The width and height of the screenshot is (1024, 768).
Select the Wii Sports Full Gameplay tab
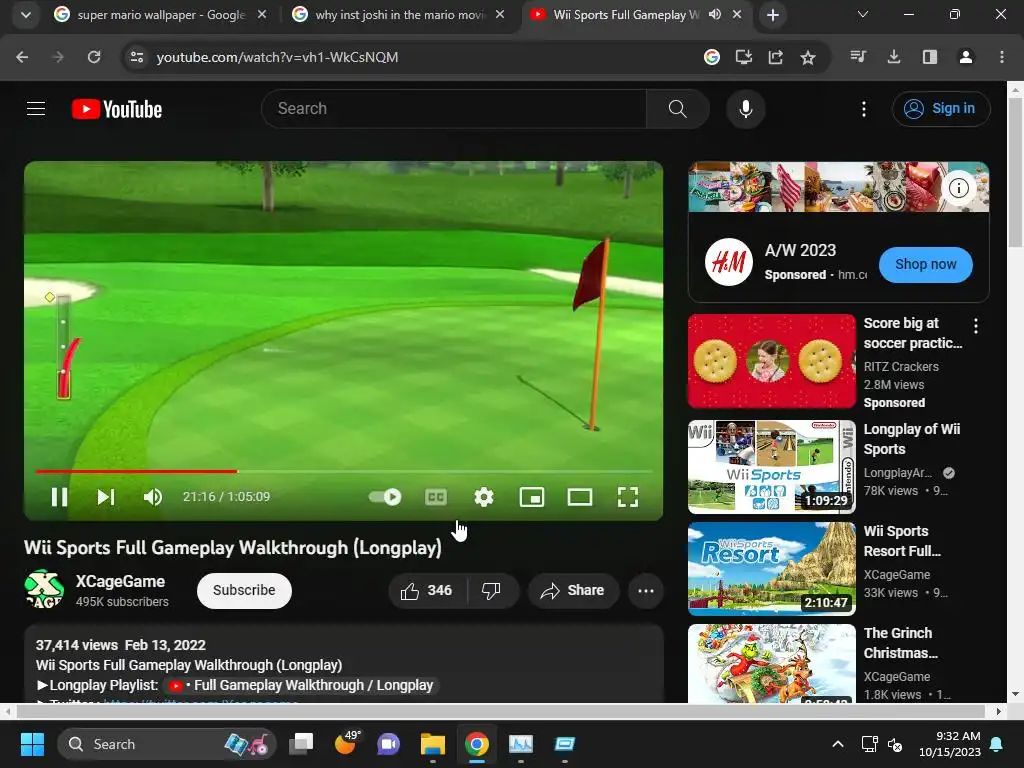click(625, 15)
